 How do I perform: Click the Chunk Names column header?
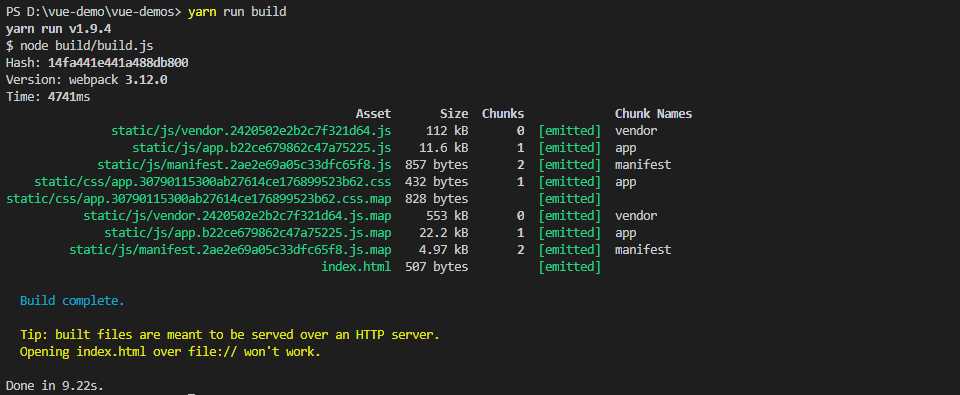click(x=653, y=113)
